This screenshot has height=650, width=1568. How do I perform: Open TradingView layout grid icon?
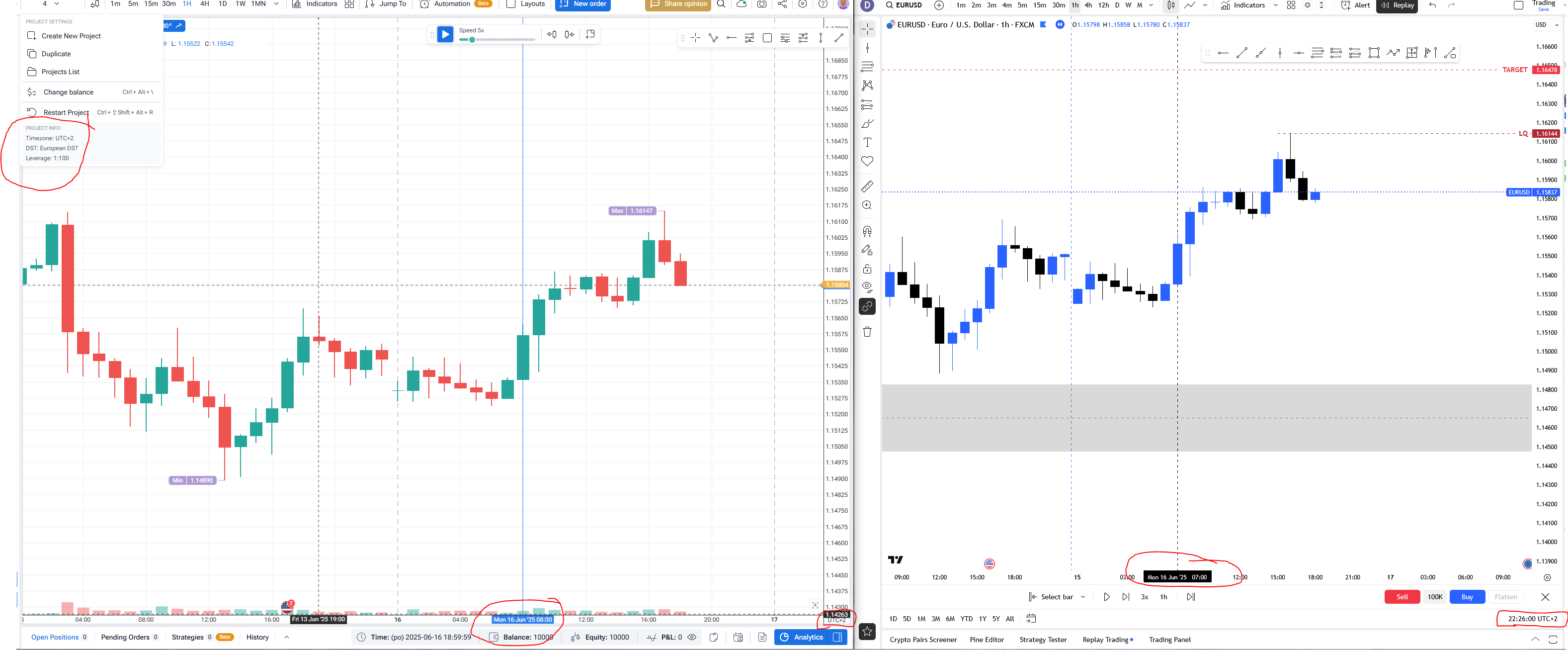[x=1291, y=5]
